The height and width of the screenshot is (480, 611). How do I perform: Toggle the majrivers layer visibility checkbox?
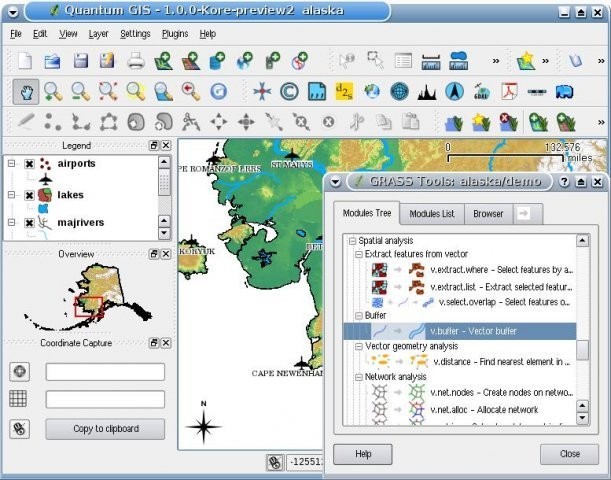click(x=29, y=223)
